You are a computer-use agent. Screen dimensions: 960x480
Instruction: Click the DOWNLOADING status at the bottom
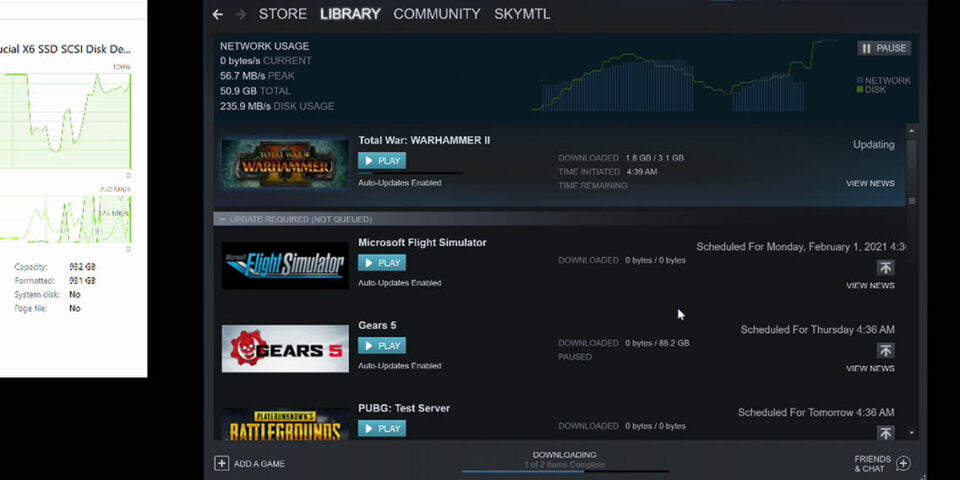point(564,455)
